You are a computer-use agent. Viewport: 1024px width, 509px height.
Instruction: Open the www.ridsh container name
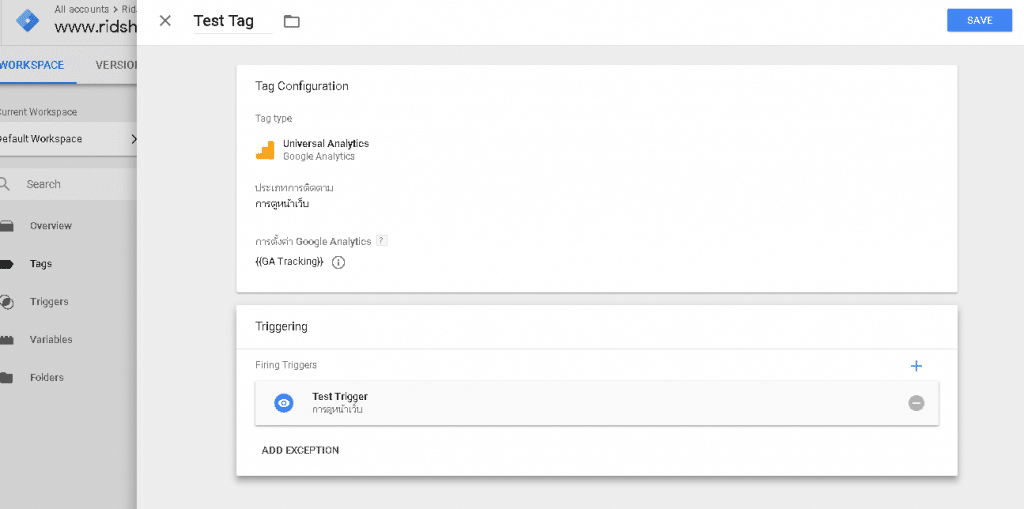coord(95,27)
